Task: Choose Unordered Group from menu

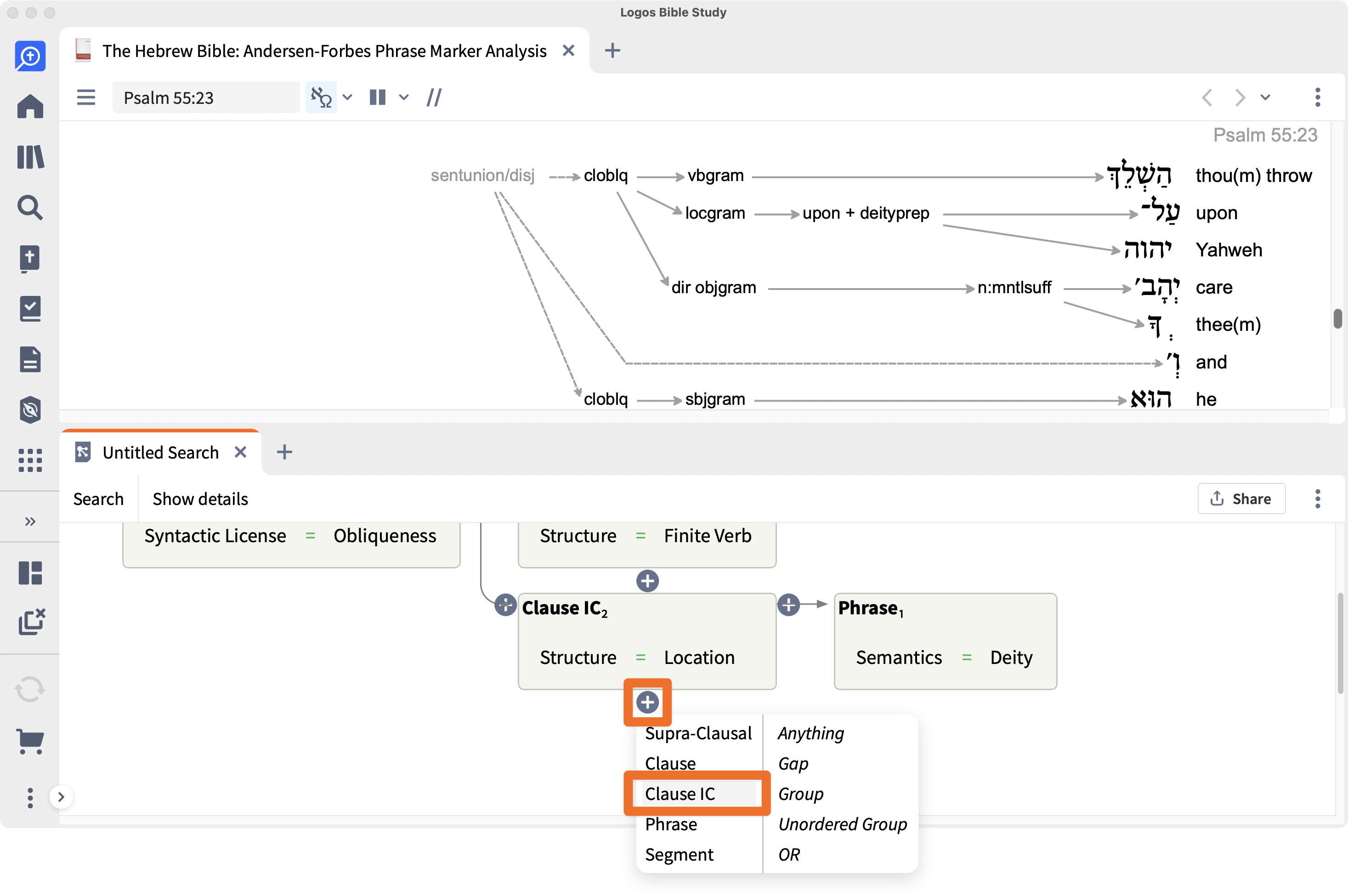Action: coord(842,824)
